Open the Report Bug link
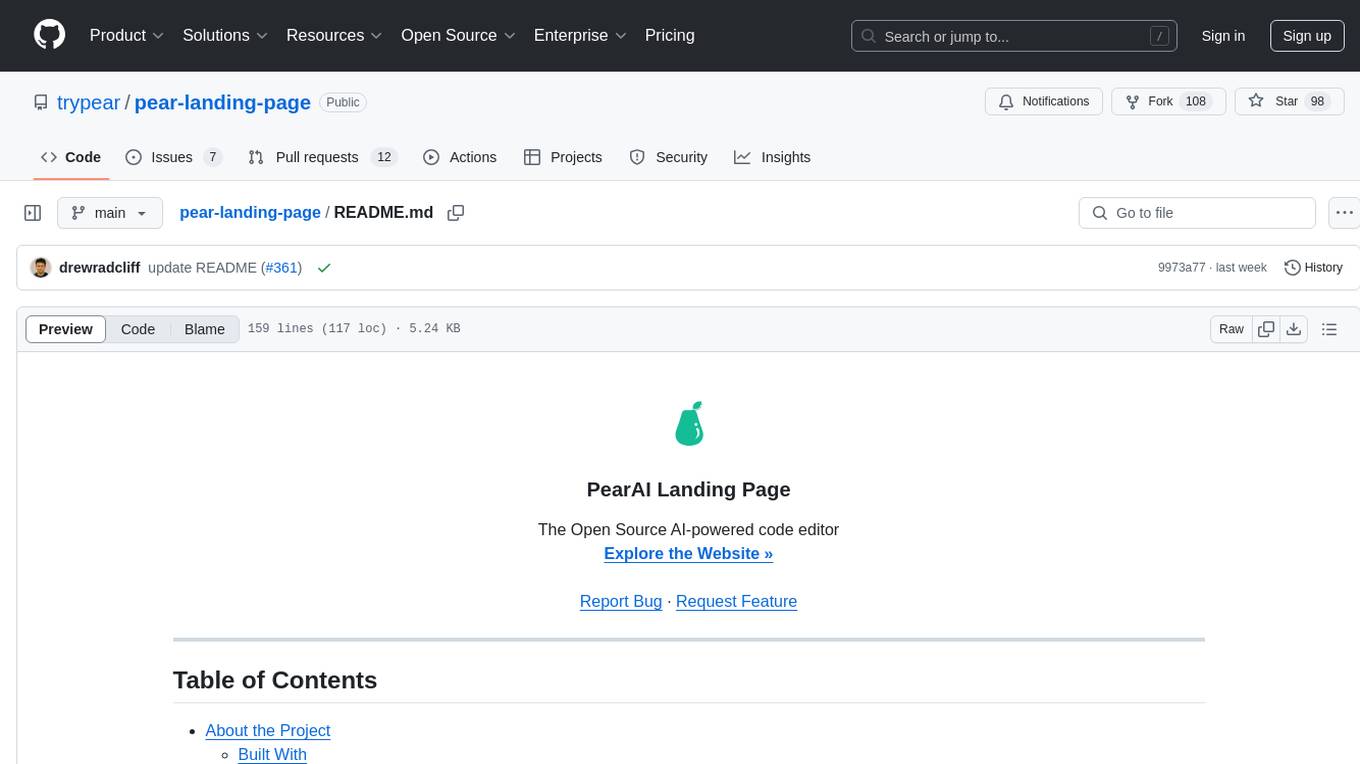1360x764 pixels. [621, 601]
